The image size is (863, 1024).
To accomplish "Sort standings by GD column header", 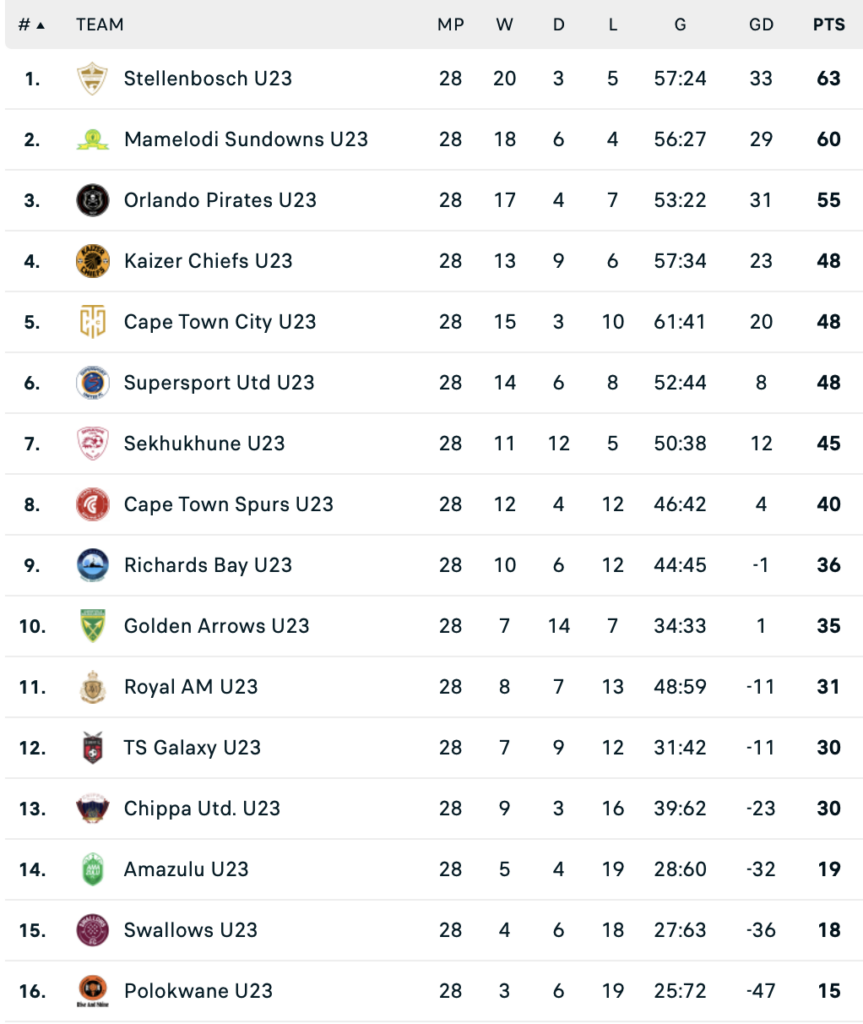I will pos(761,25).
